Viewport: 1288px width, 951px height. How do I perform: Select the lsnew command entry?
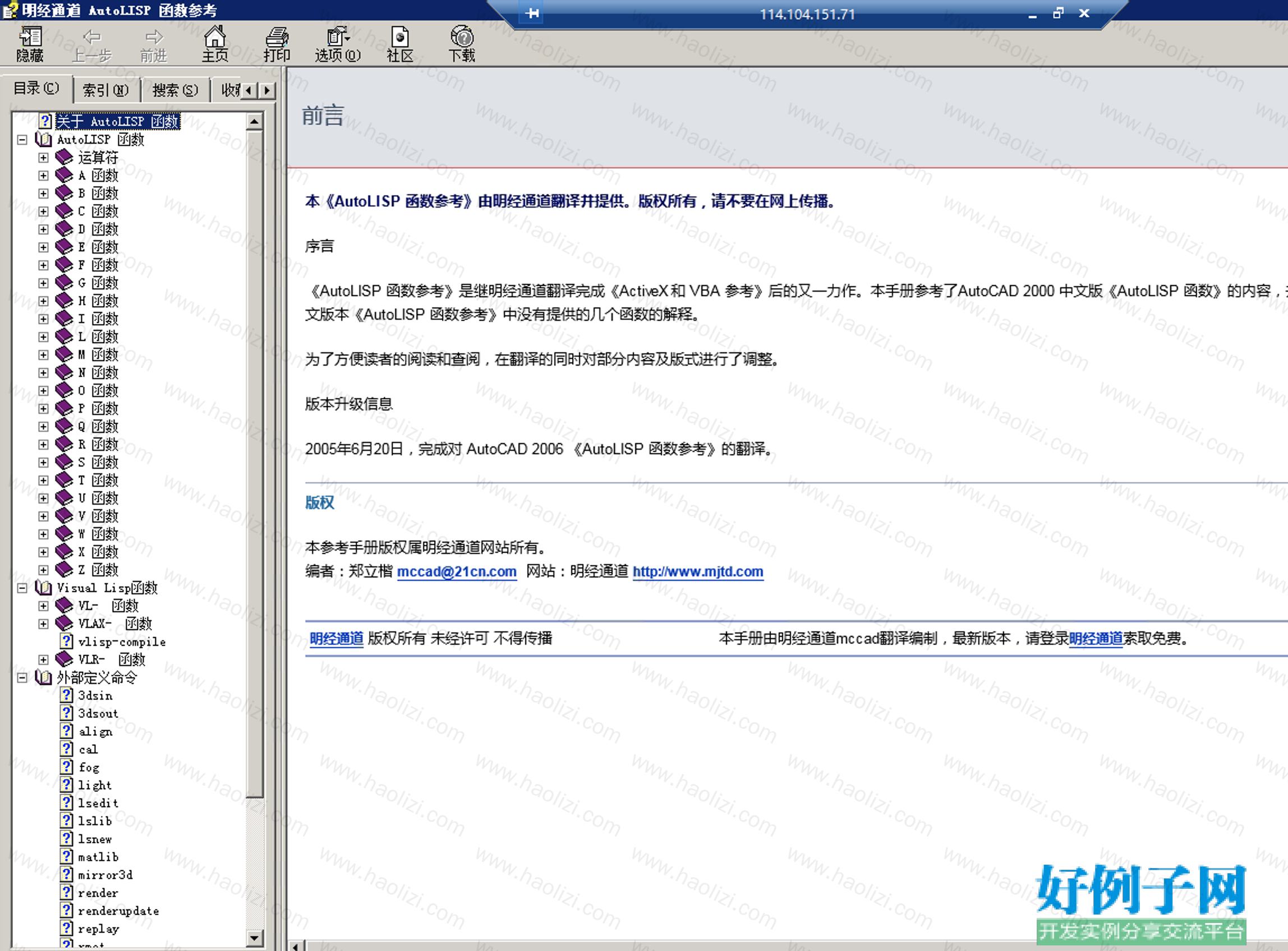[x=95, y=839]
